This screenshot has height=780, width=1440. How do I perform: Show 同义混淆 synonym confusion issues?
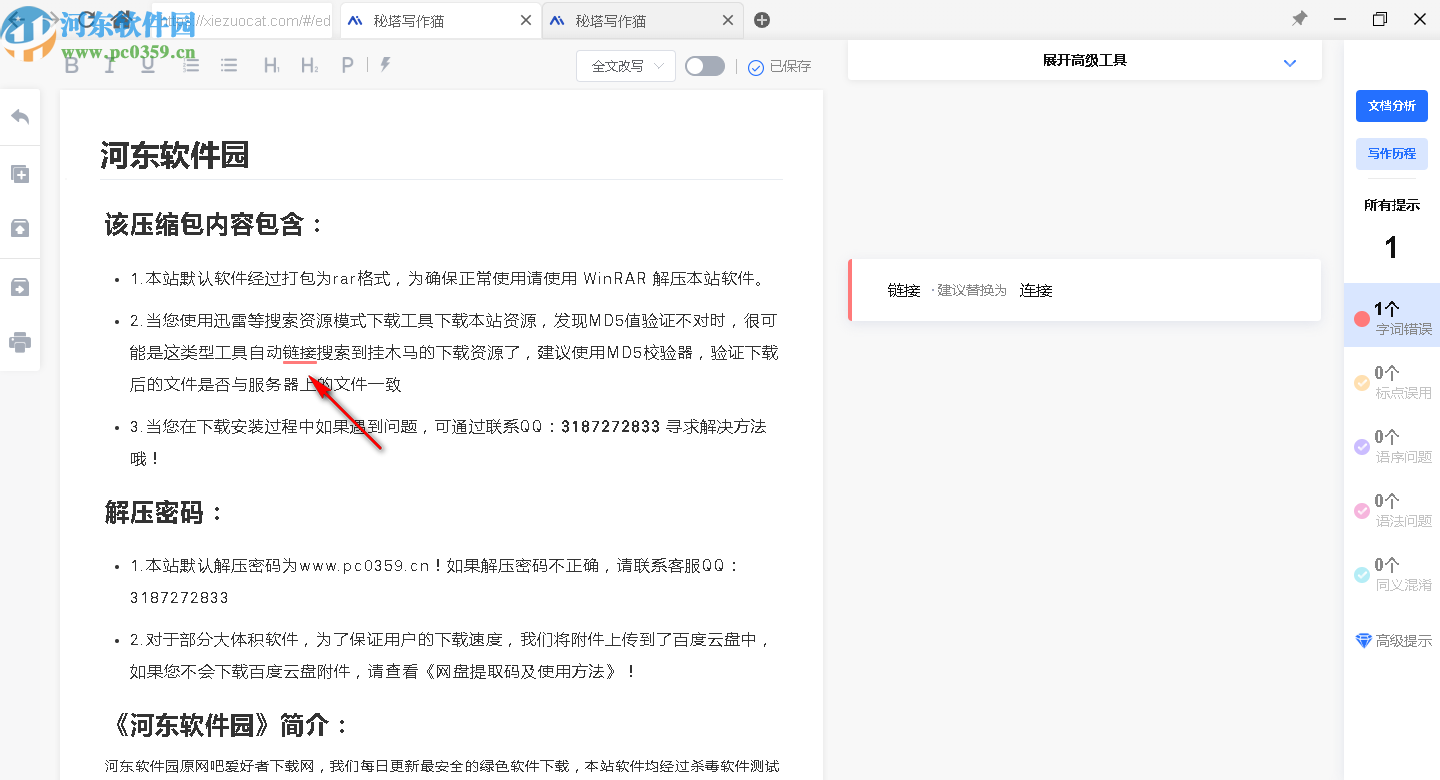tap(1393, 573)
